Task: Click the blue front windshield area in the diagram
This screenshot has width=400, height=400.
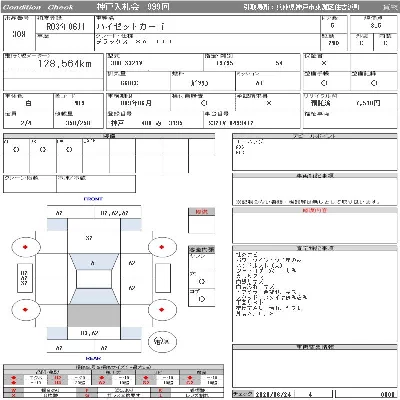Action: click(94, 262)
